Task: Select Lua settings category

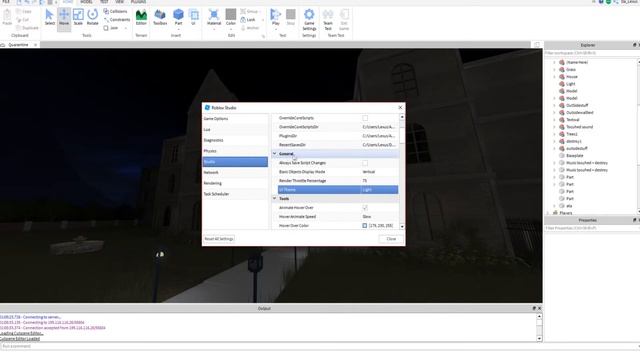Action: click(x=235, y=129)
